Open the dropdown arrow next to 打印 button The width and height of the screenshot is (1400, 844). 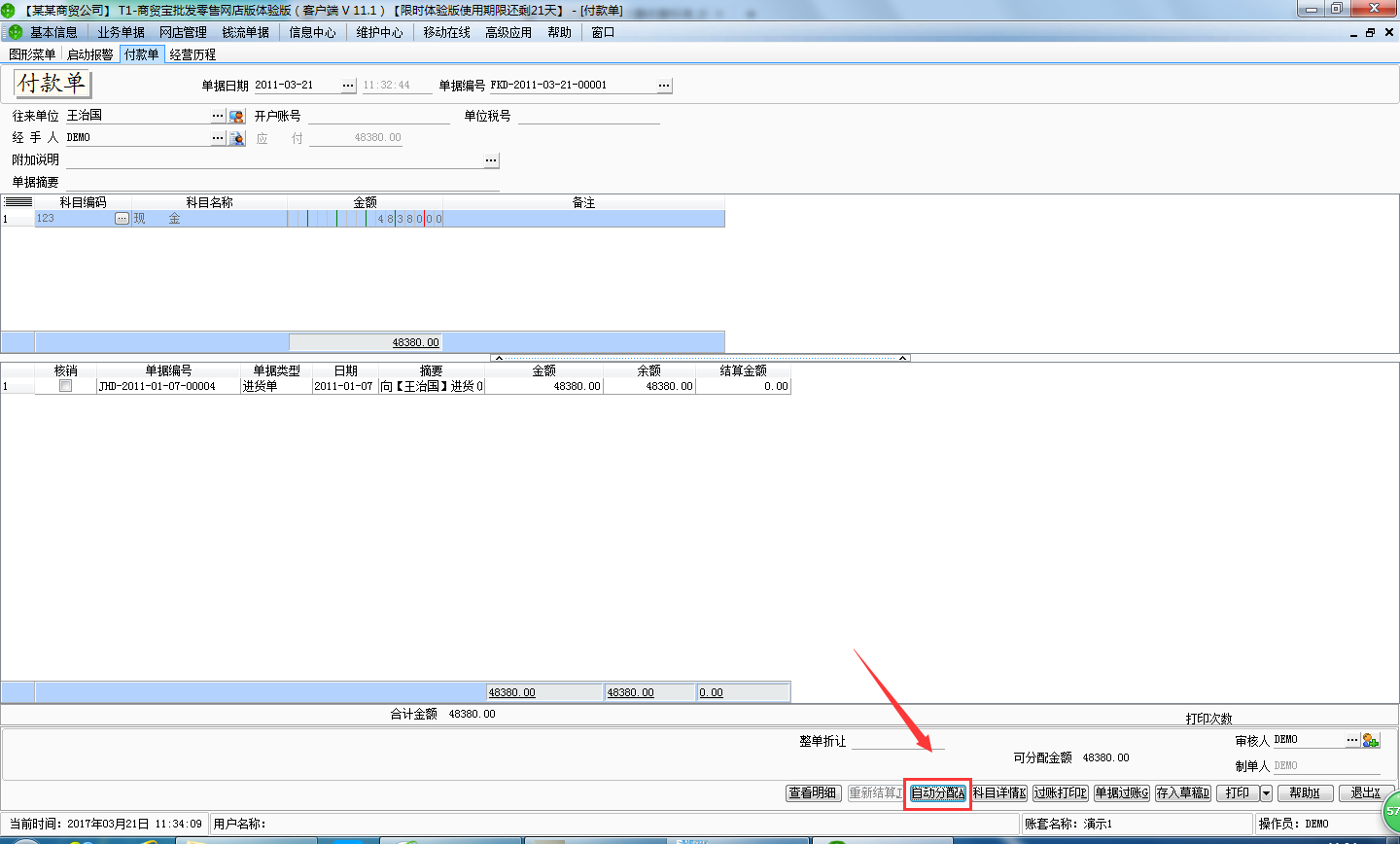point(1266,793)
